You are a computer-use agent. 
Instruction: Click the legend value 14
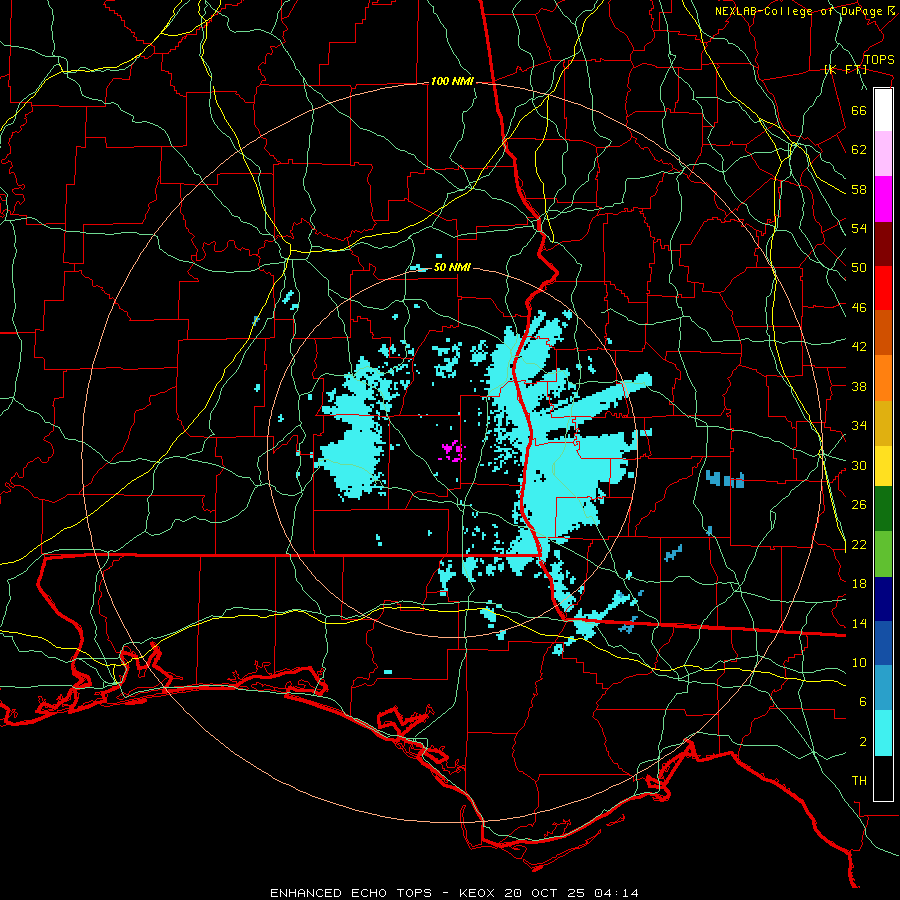[x=859, y=623]
